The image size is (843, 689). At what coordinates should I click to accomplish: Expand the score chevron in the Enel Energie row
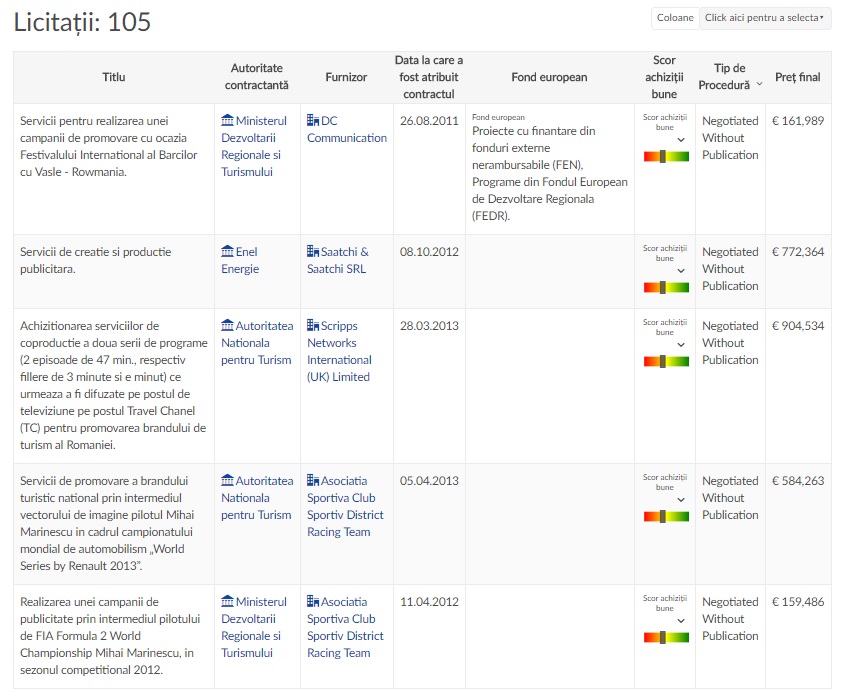(x=681, y=270)
